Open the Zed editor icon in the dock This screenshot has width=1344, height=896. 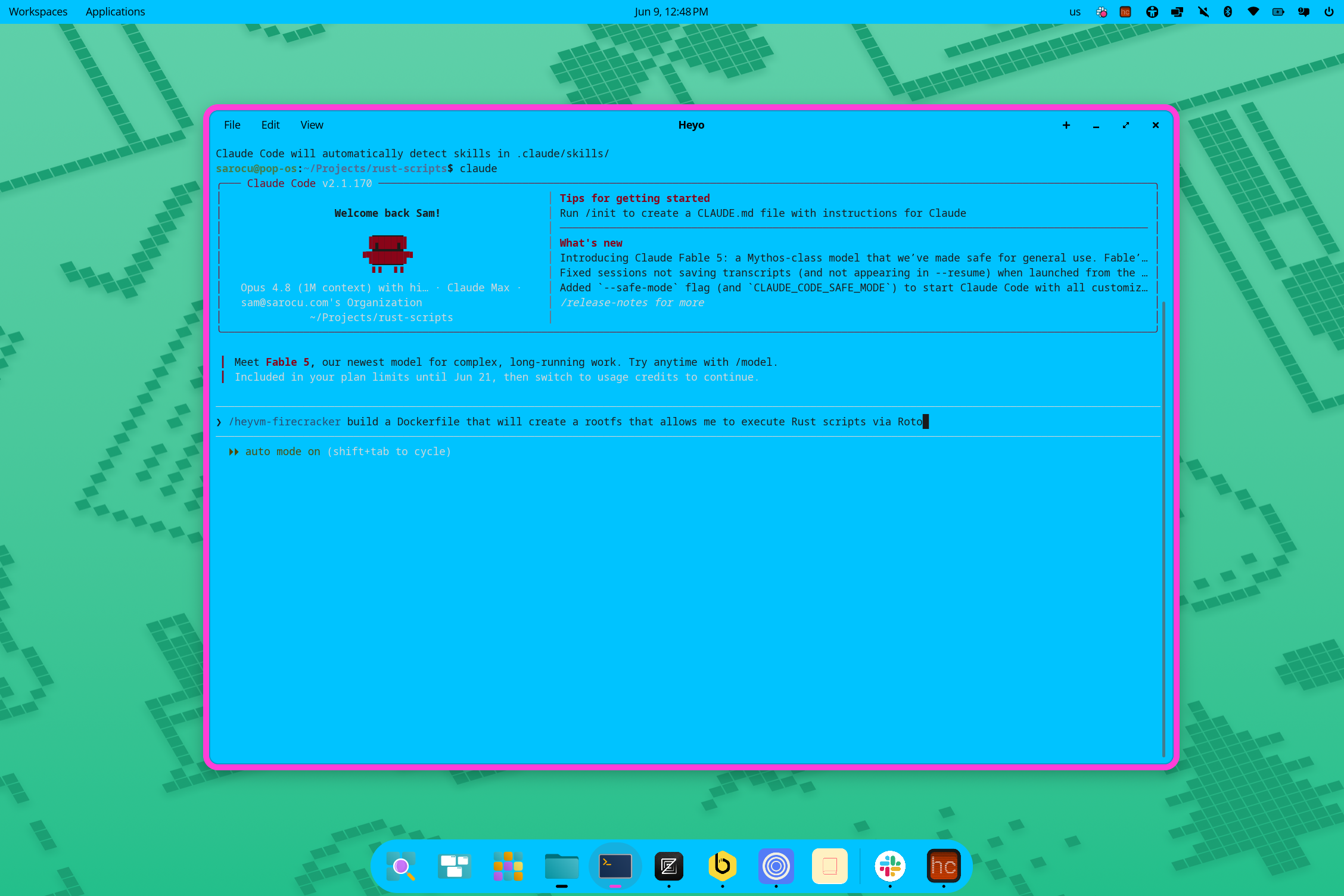[x=669, y=866]
